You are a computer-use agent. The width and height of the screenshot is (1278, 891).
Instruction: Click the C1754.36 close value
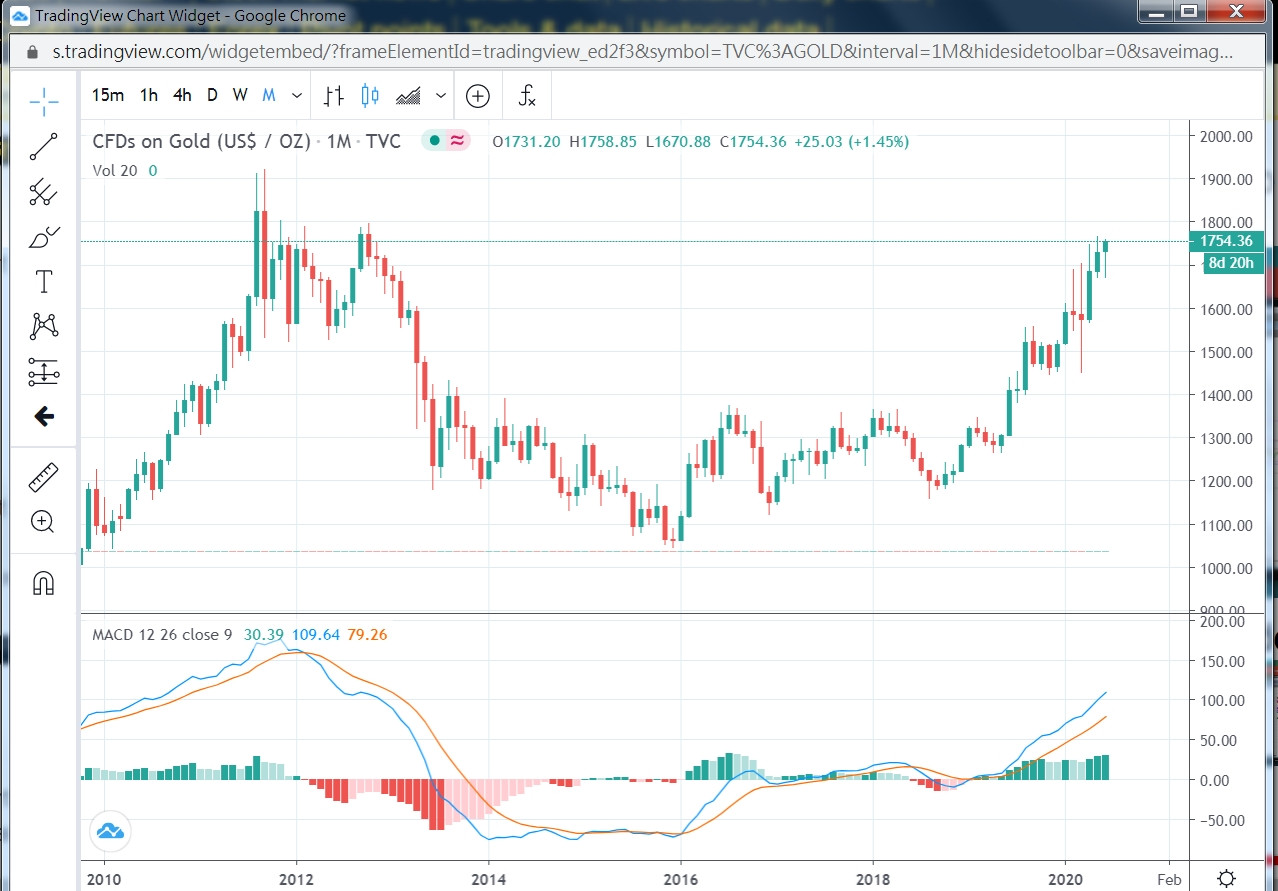click(753, 142)
